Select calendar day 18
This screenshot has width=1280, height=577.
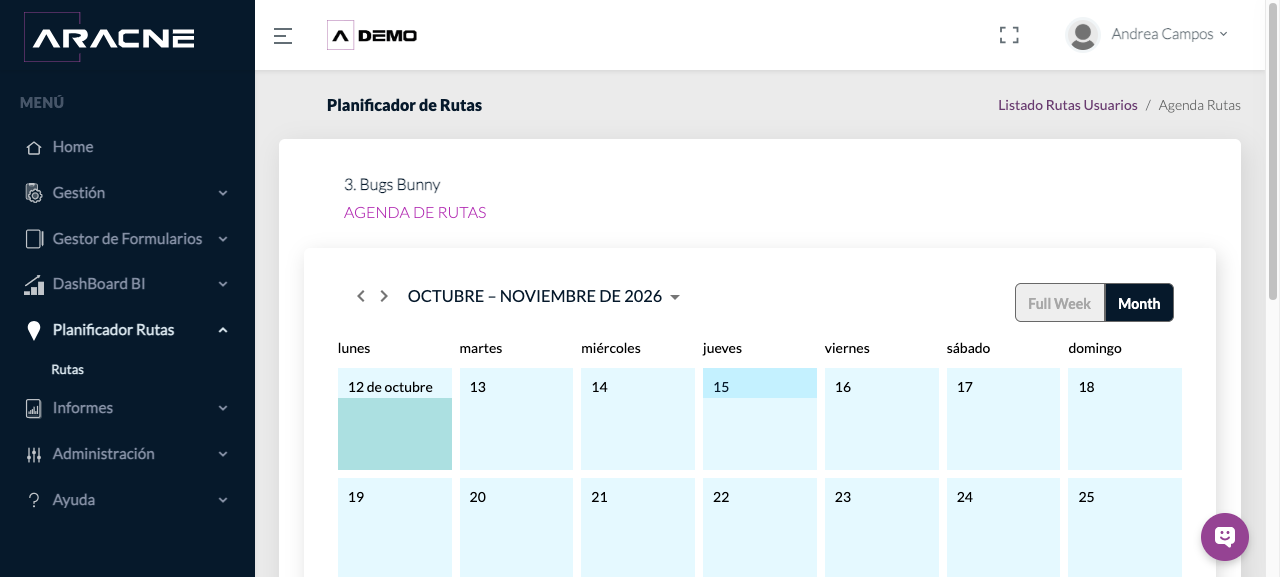click(1125, 419)
